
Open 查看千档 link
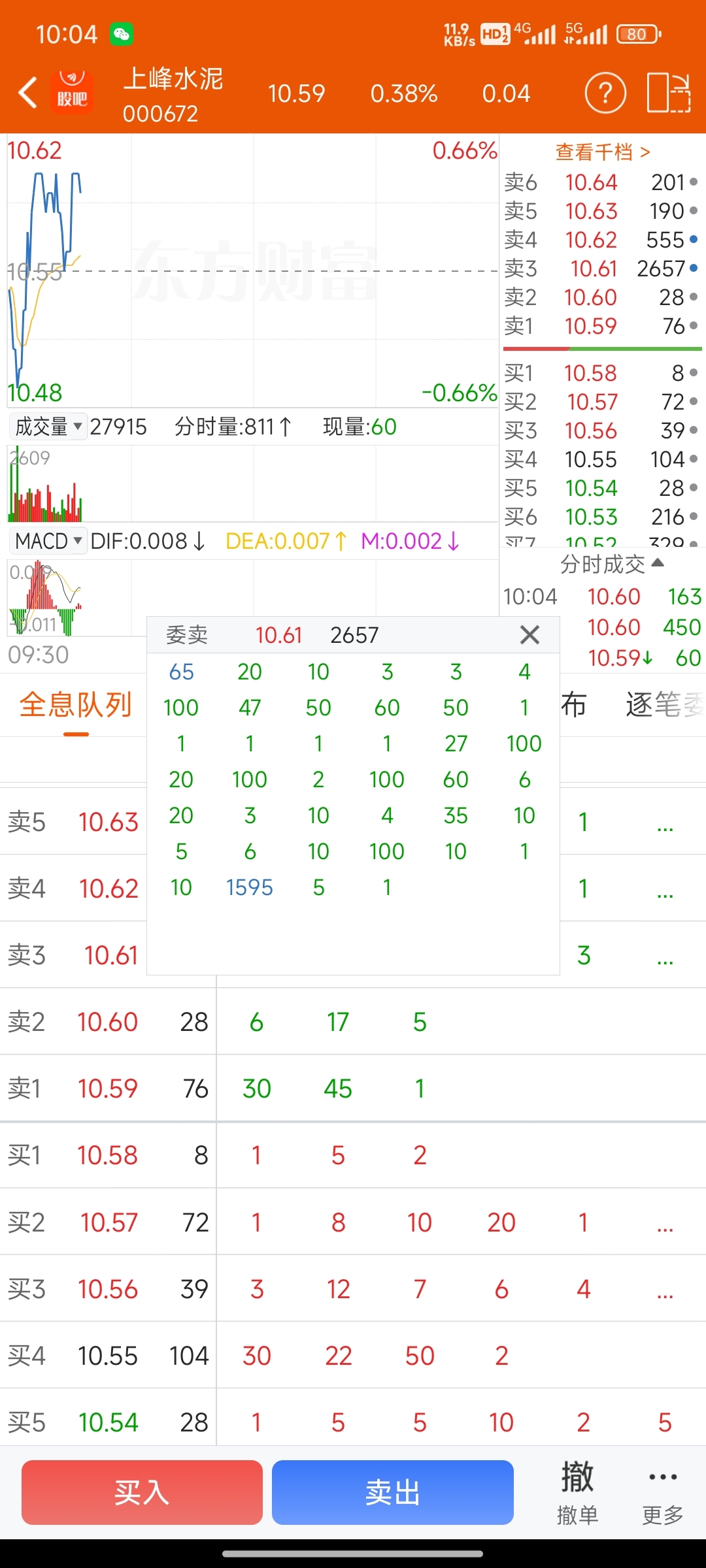pos(603,152)
